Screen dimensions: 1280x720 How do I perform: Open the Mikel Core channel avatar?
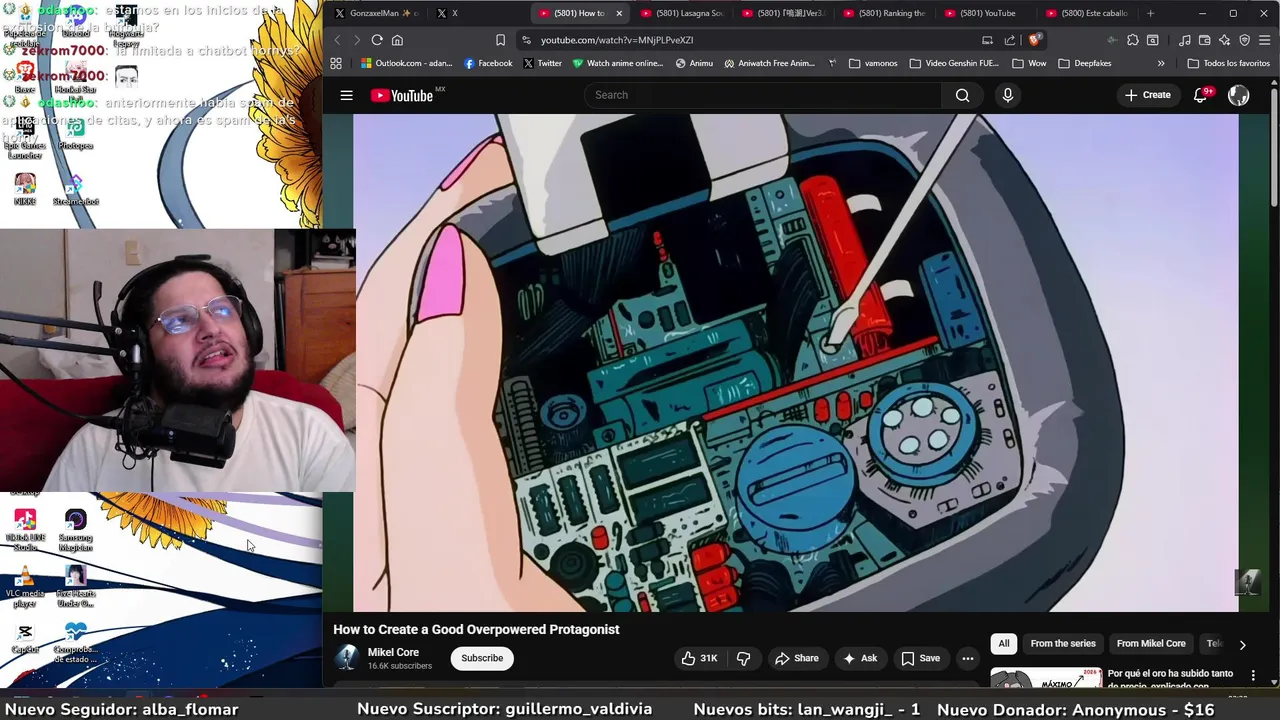pos(347,658)
